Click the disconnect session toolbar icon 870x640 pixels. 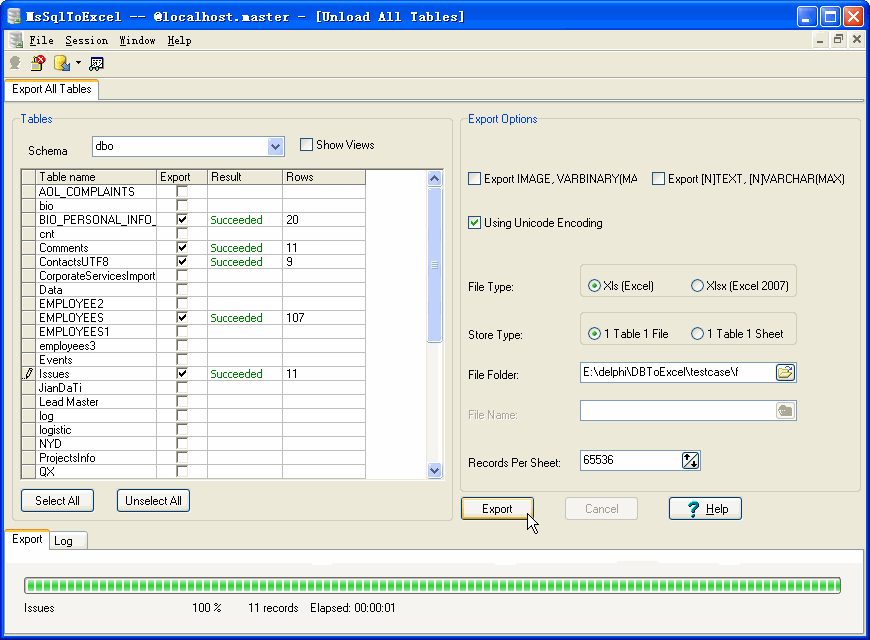point(38,63)
